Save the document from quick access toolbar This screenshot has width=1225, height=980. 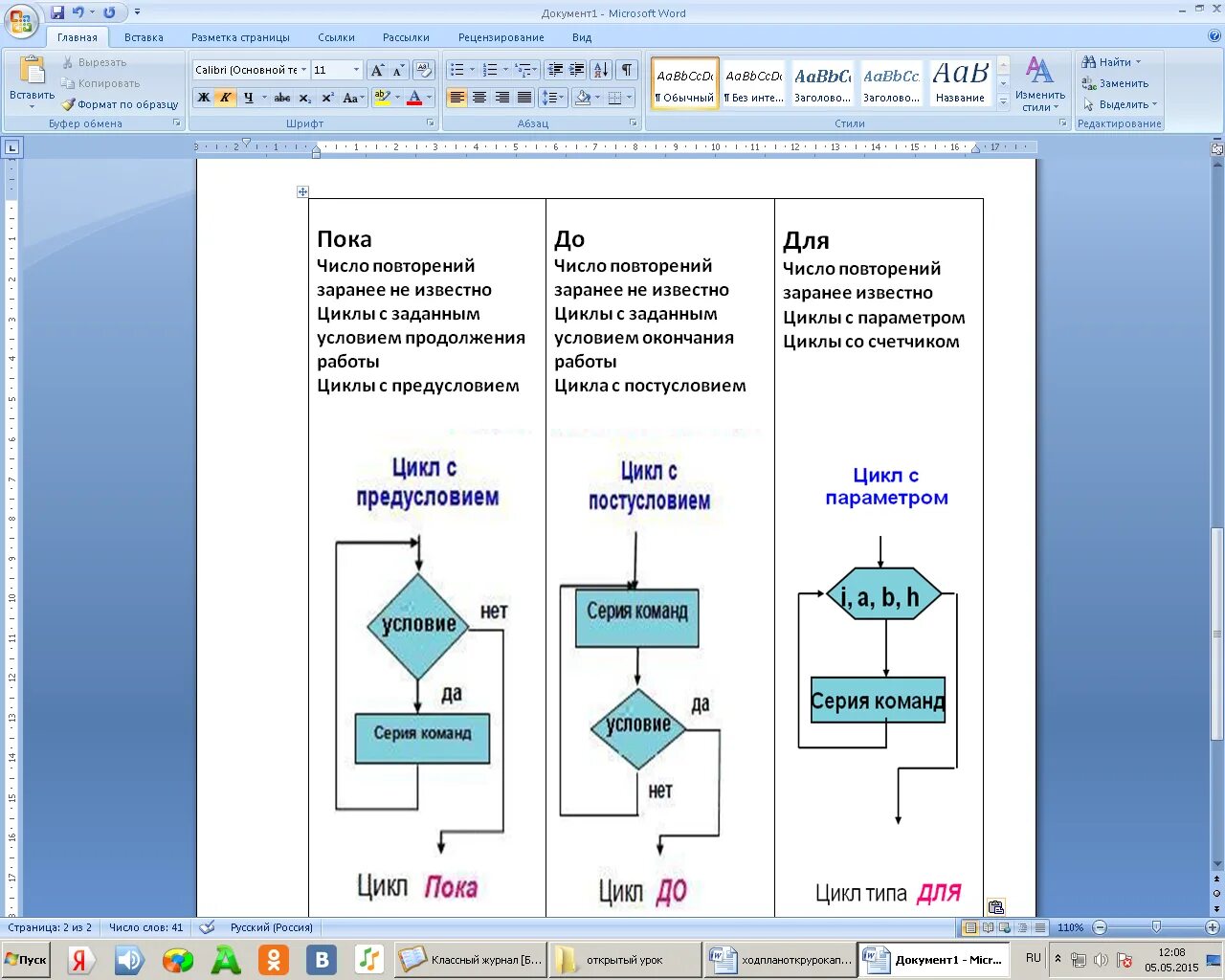[x=57, y=12]
